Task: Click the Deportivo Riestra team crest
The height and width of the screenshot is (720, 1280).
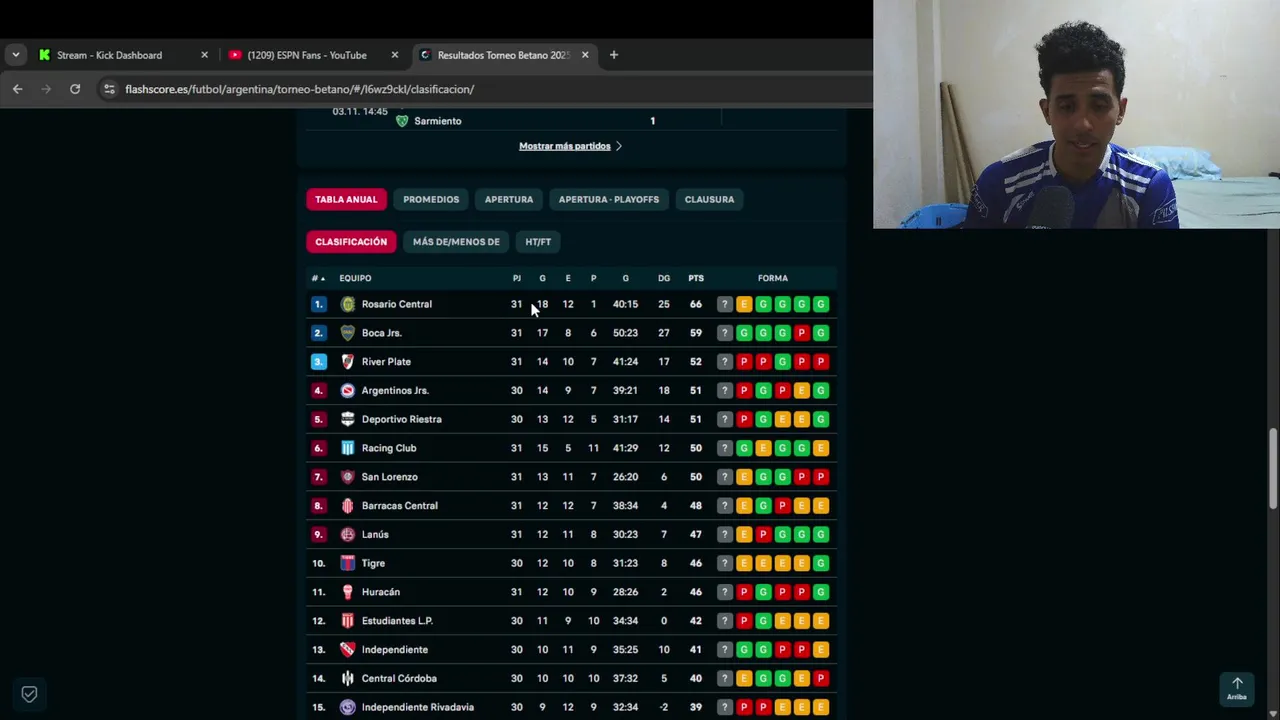Action: [348, 419]
